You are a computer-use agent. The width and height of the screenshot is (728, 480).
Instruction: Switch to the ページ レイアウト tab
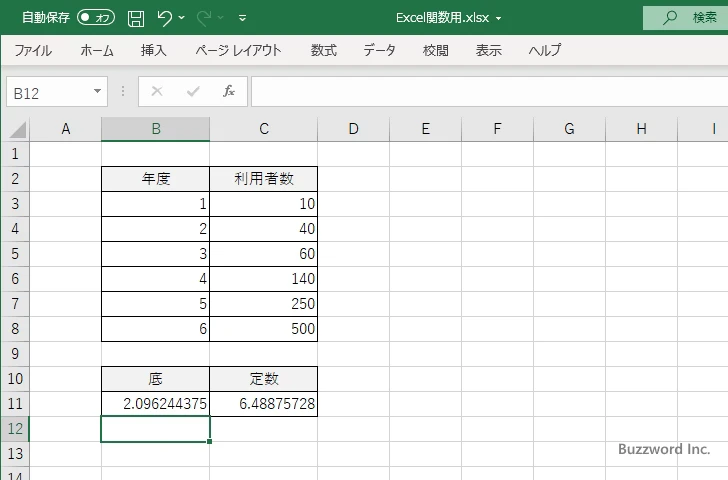point(238,50)
